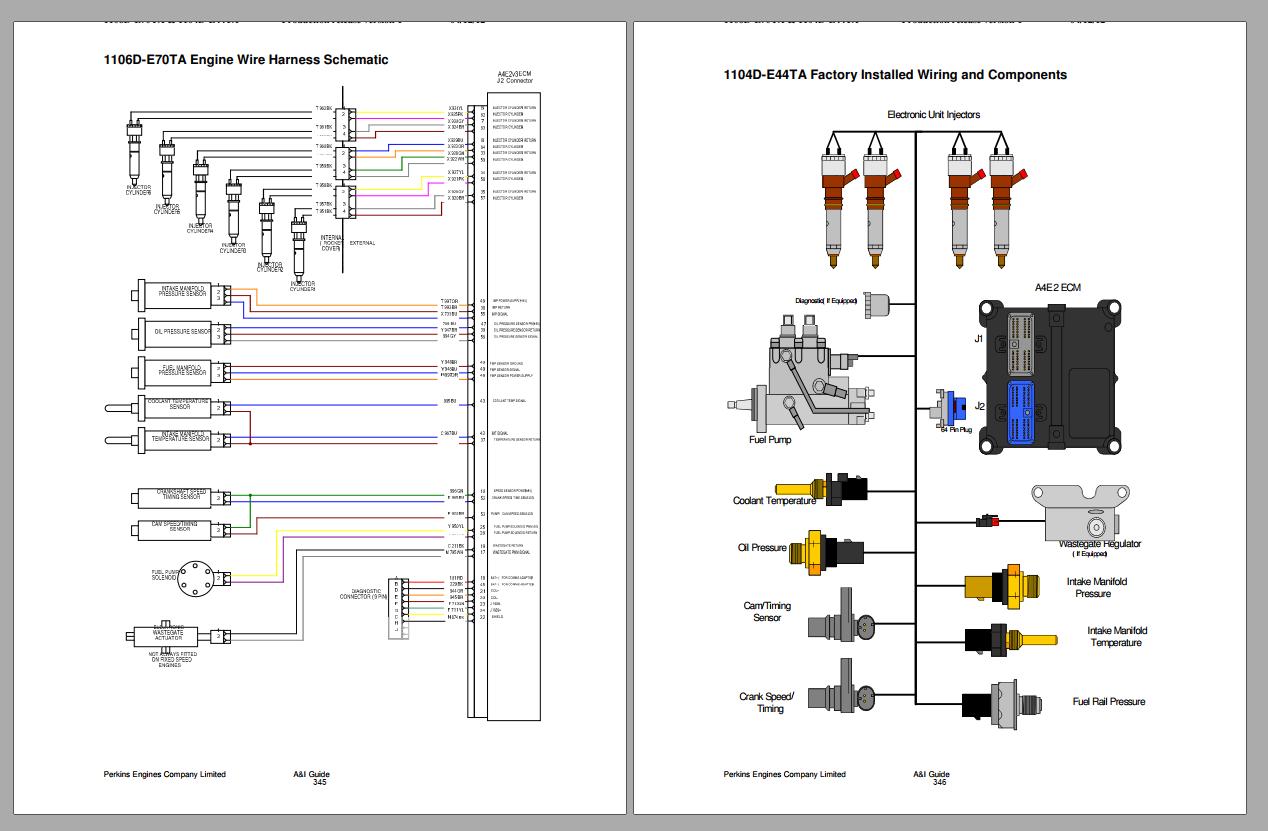Click the INJECTOR CYLINDER6 label
This screenshot has height=831, width=1268.
138,189
